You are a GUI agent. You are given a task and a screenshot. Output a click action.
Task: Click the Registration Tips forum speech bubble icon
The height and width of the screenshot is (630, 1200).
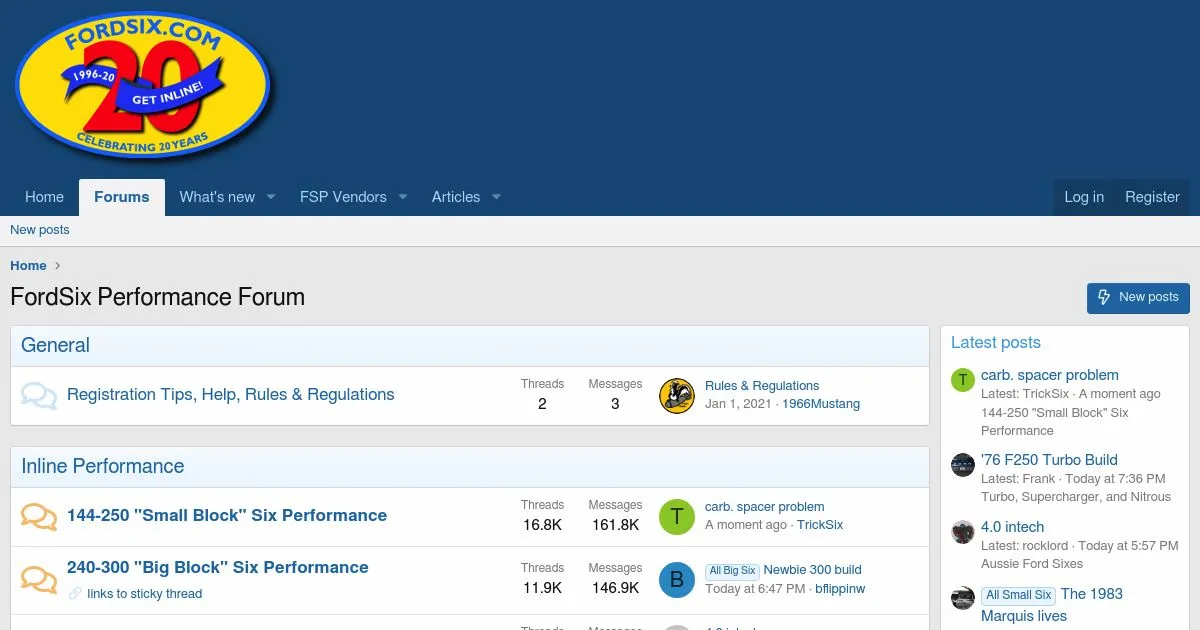(39, 396)
